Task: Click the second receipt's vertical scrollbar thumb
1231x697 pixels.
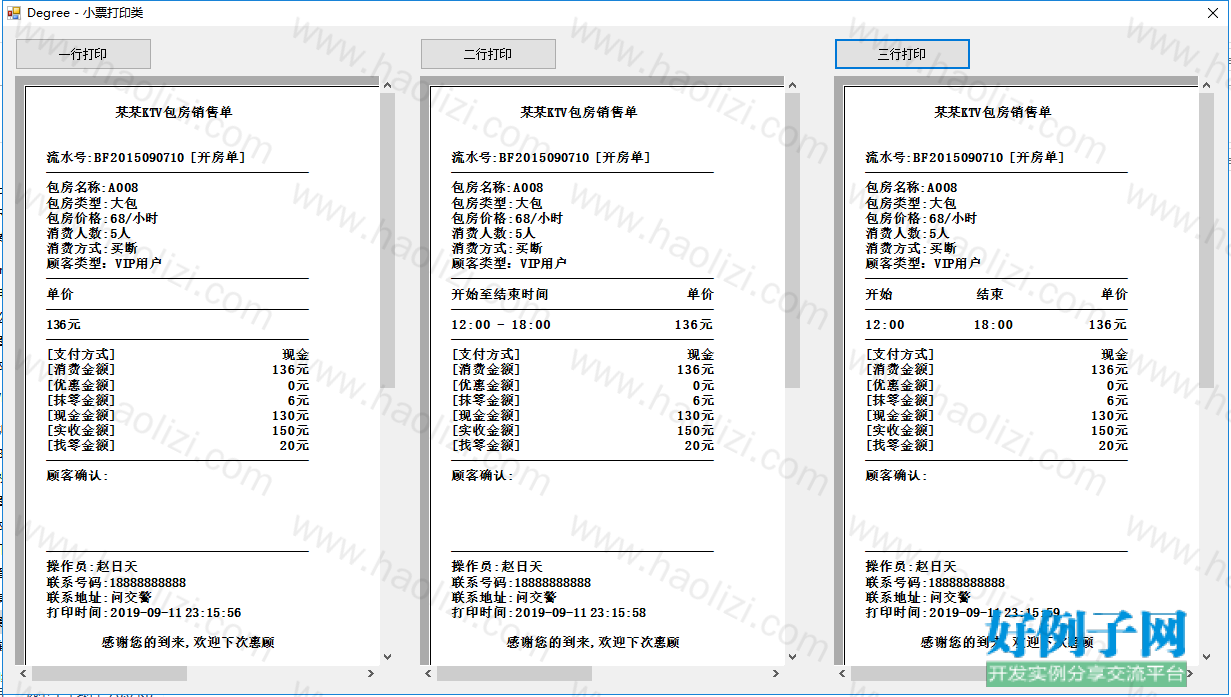Action: (x=792, y=240)
